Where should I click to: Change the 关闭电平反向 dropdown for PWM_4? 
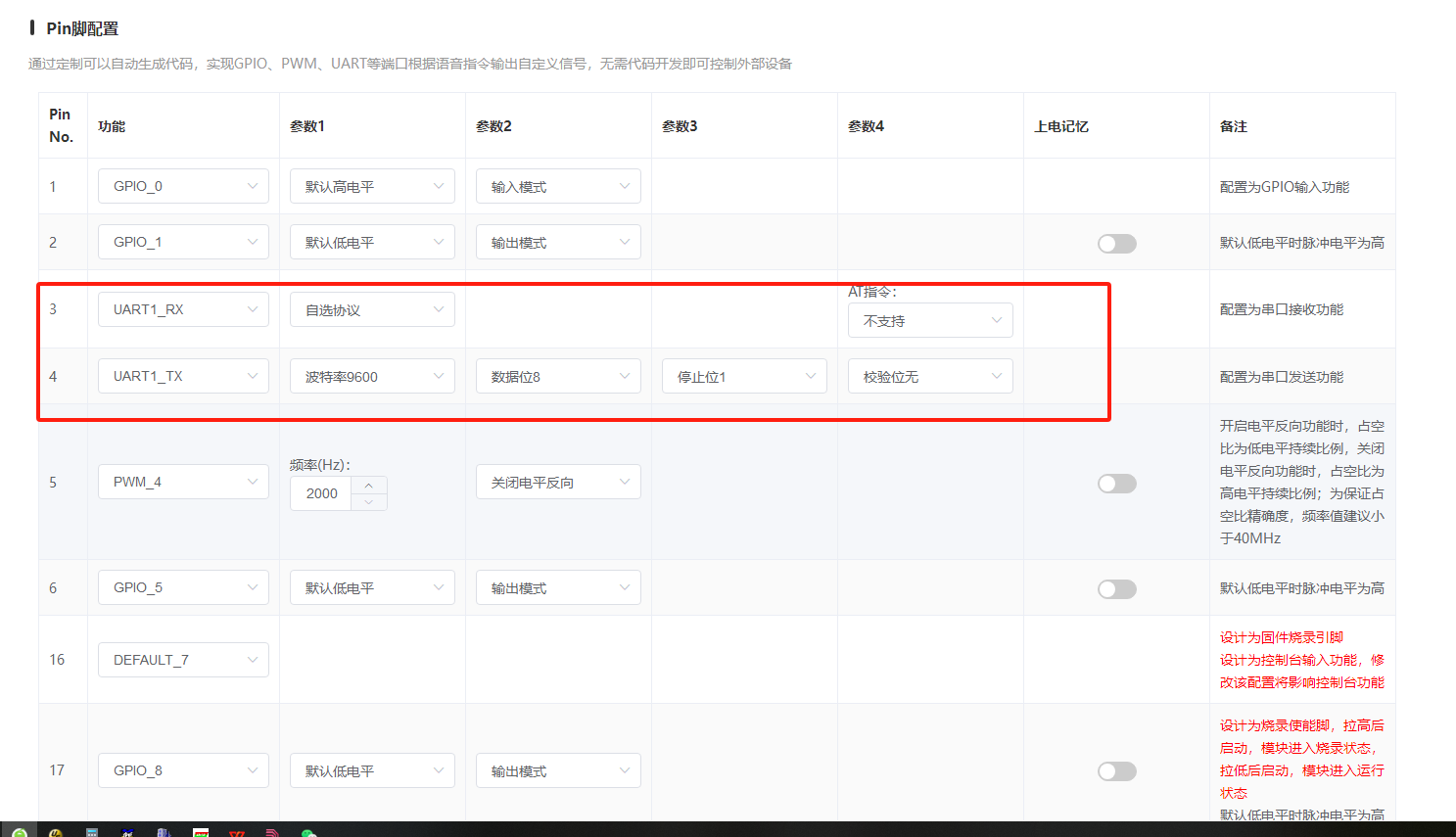point(558,483)
